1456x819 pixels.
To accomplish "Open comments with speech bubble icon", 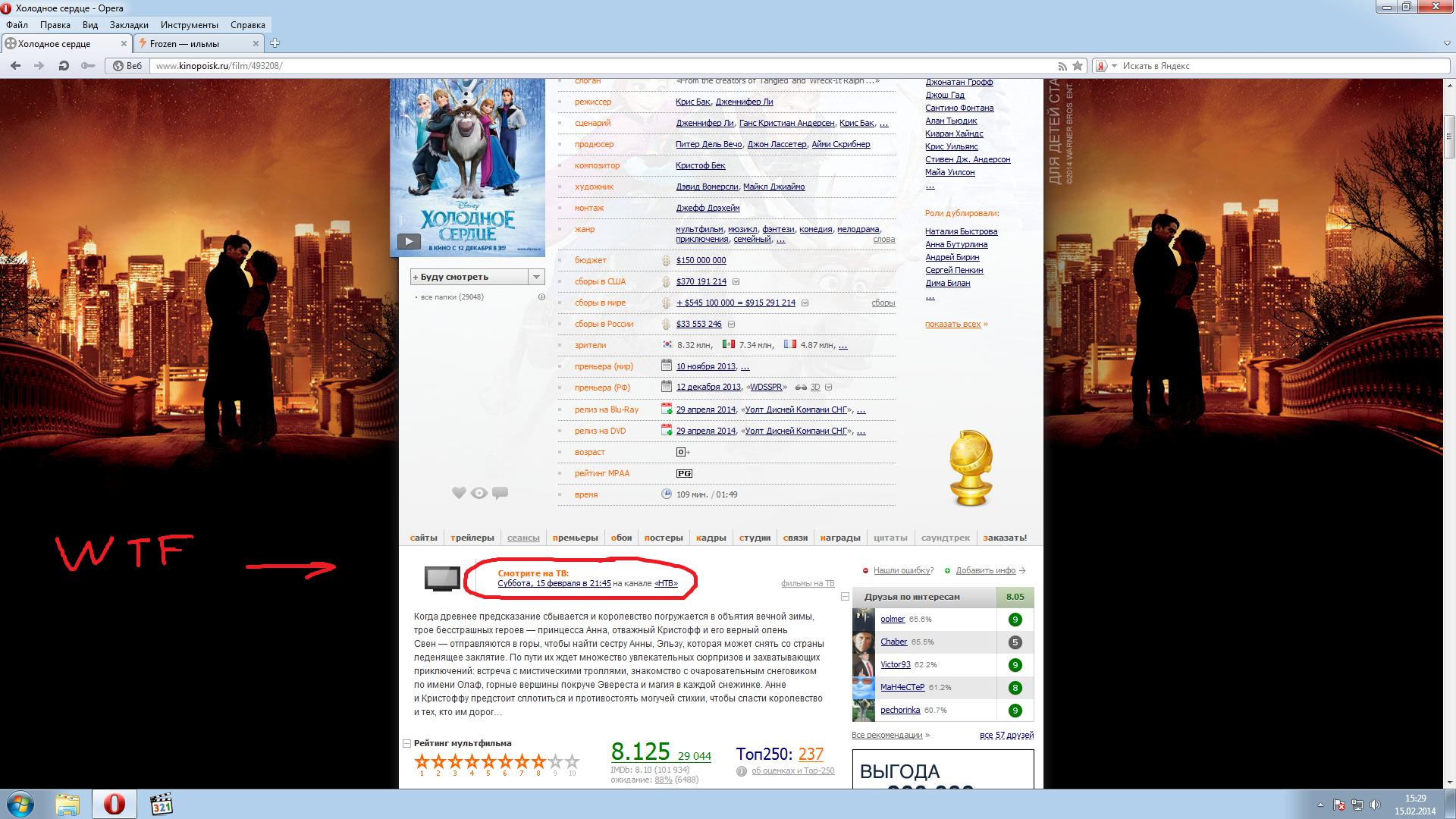I will coord(500,493).
